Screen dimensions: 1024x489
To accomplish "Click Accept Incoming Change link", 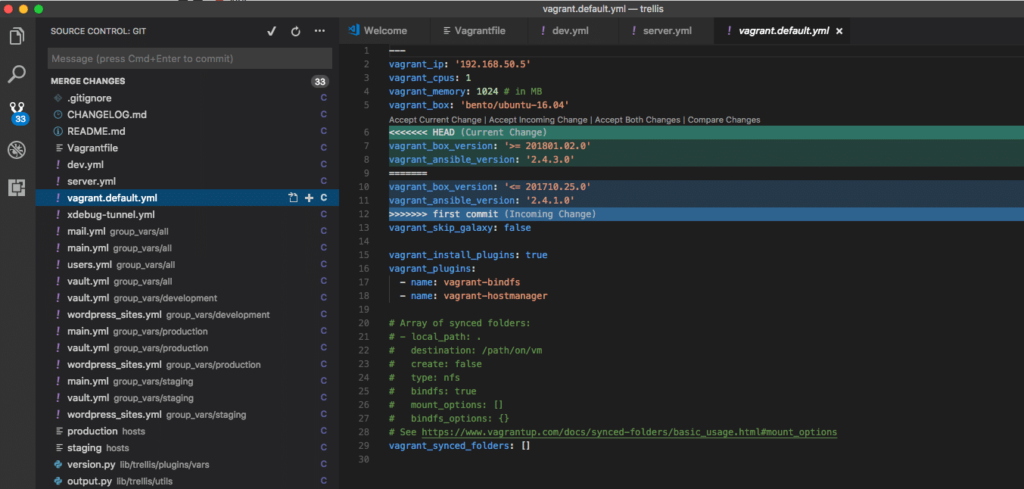I will tap(539, 120).
